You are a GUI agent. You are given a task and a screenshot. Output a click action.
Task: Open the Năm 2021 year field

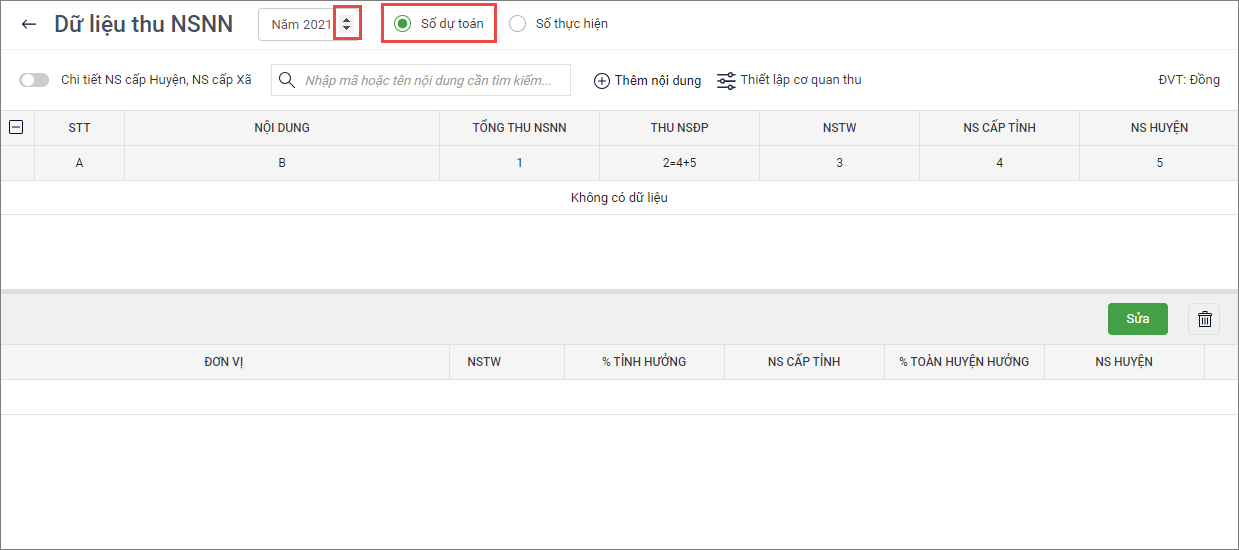[x=300, y=24]
